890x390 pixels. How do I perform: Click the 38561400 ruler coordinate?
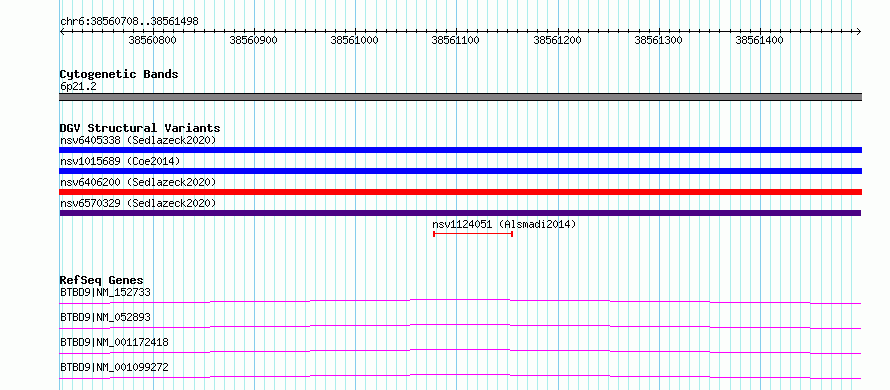point(759,40)
